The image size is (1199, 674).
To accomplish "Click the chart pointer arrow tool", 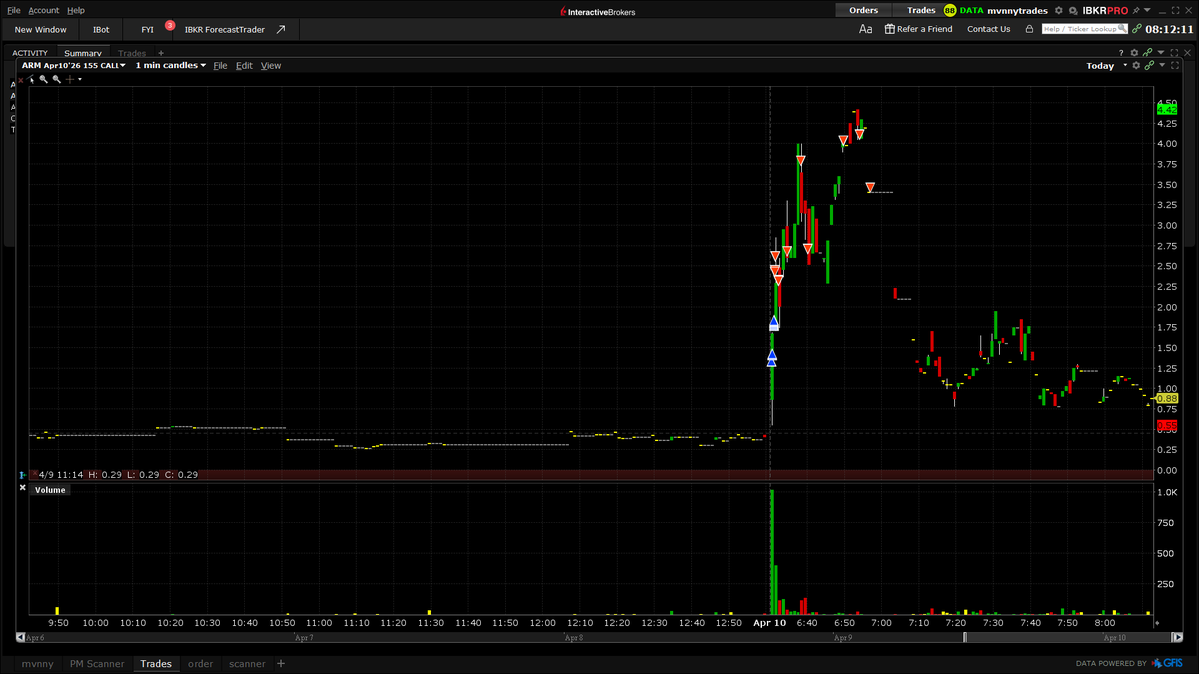I will (31, 80).
